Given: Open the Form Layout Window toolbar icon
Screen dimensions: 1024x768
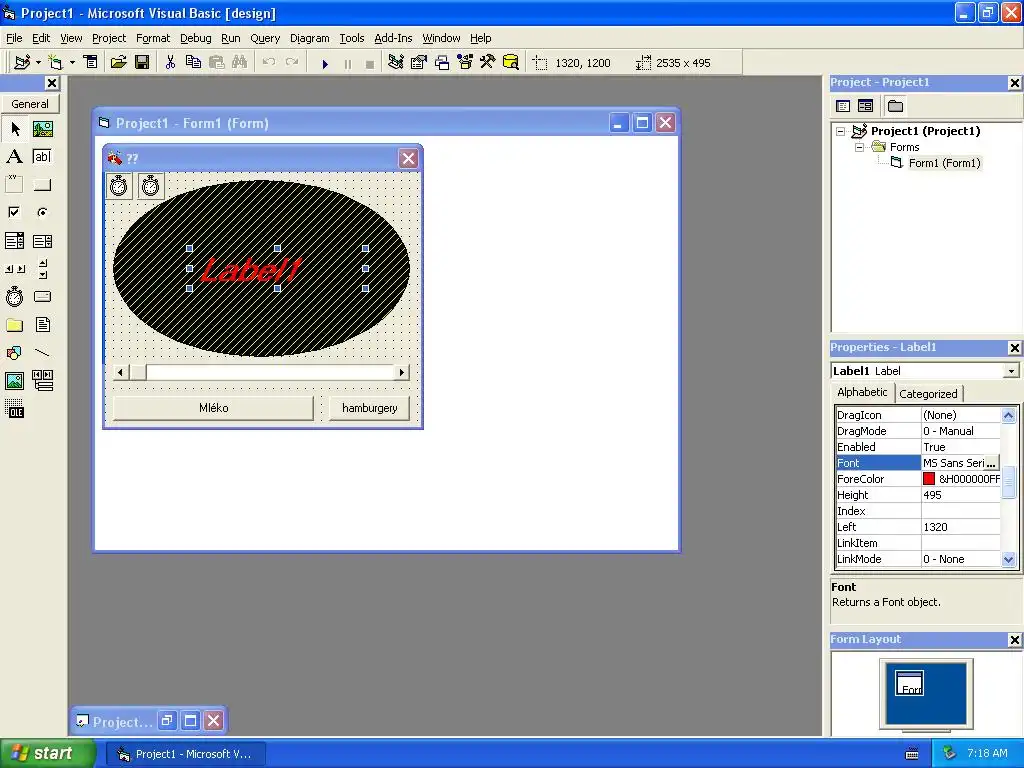Looking at the screenshot, I should (x=442, y=63).
